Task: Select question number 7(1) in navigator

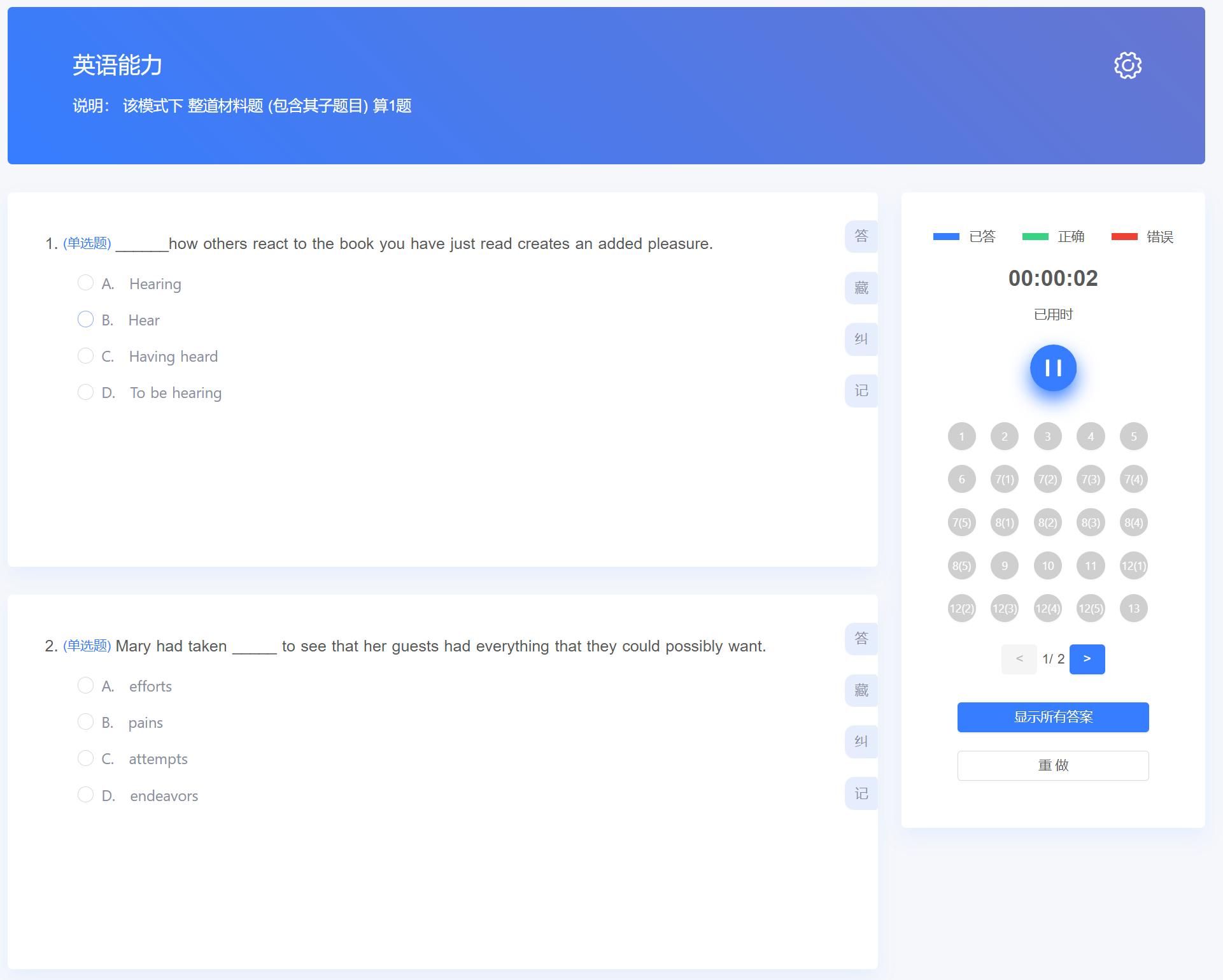Action: pos(1005,479)
